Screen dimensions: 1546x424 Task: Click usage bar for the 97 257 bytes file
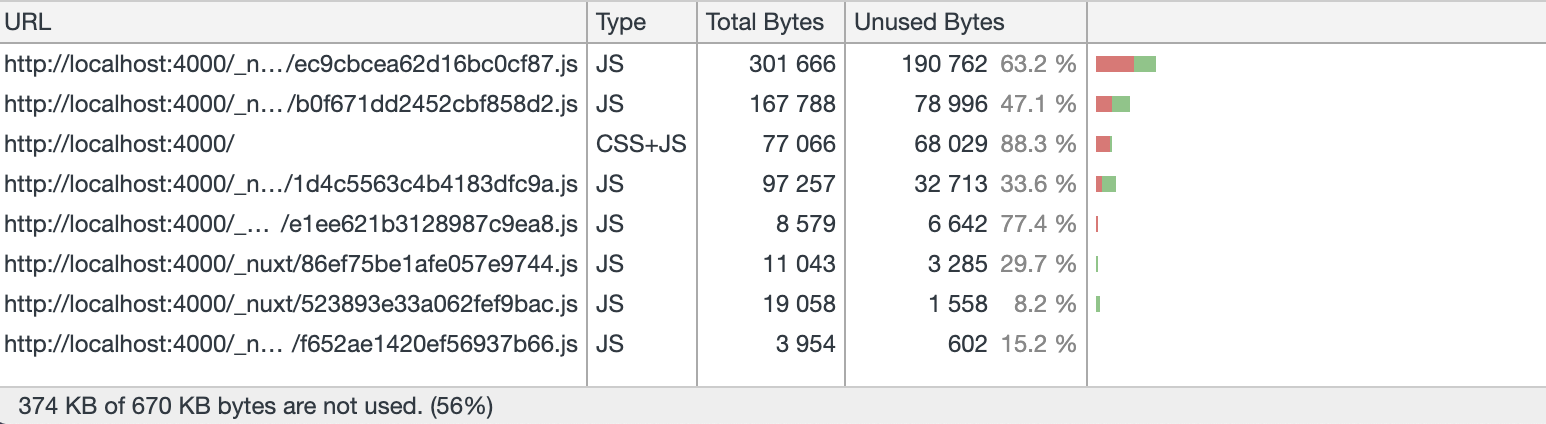click(1106, 184)
